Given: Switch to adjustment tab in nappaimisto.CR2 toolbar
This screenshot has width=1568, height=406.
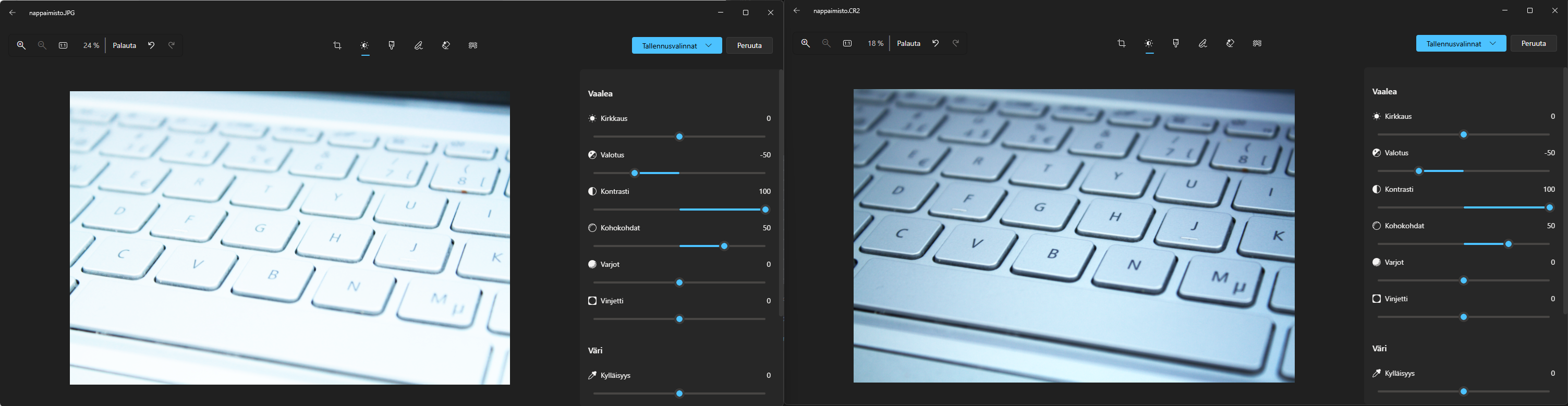Looking at the screenshot, I should (1149, 44).
